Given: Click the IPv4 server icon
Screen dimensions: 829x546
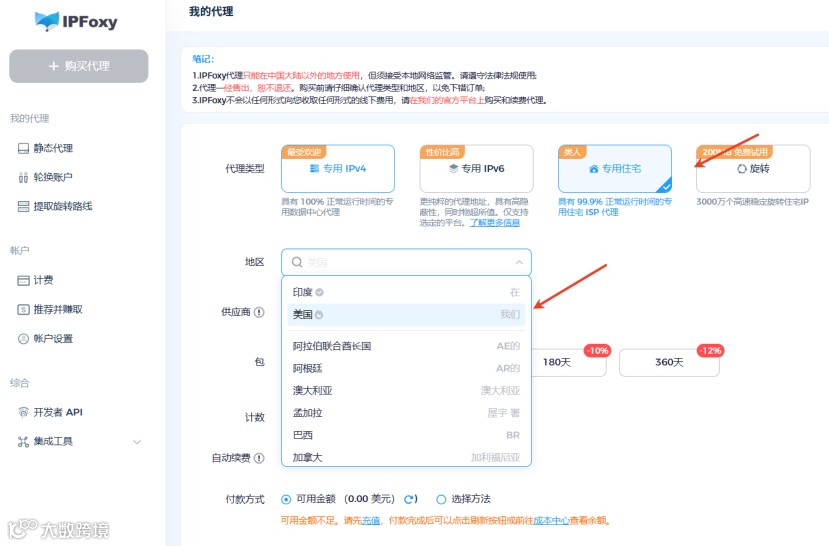Looking at the screenshot, I should click(314, 169).
